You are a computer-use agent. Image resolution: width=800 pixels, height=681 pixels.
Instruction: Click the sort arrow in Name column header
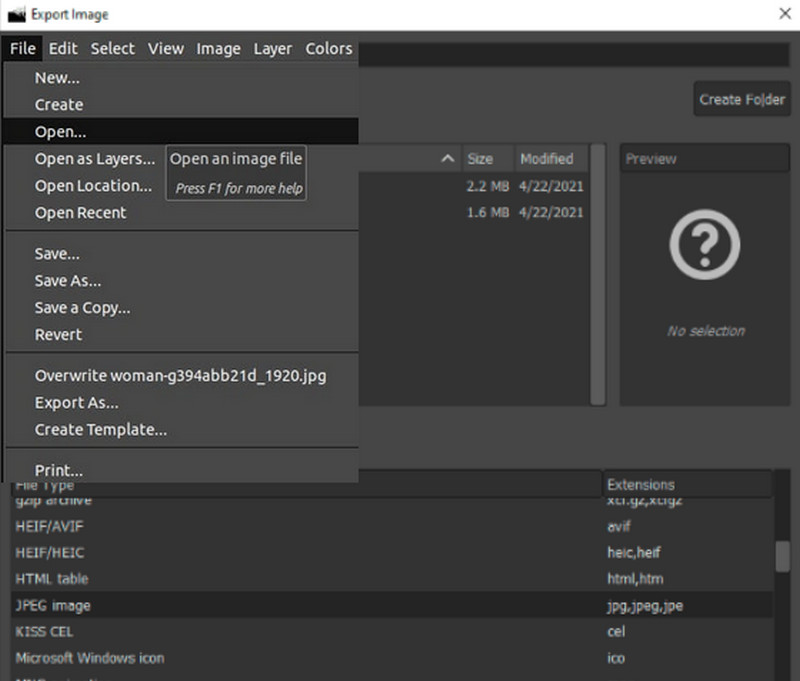click(x=447, y=159)
